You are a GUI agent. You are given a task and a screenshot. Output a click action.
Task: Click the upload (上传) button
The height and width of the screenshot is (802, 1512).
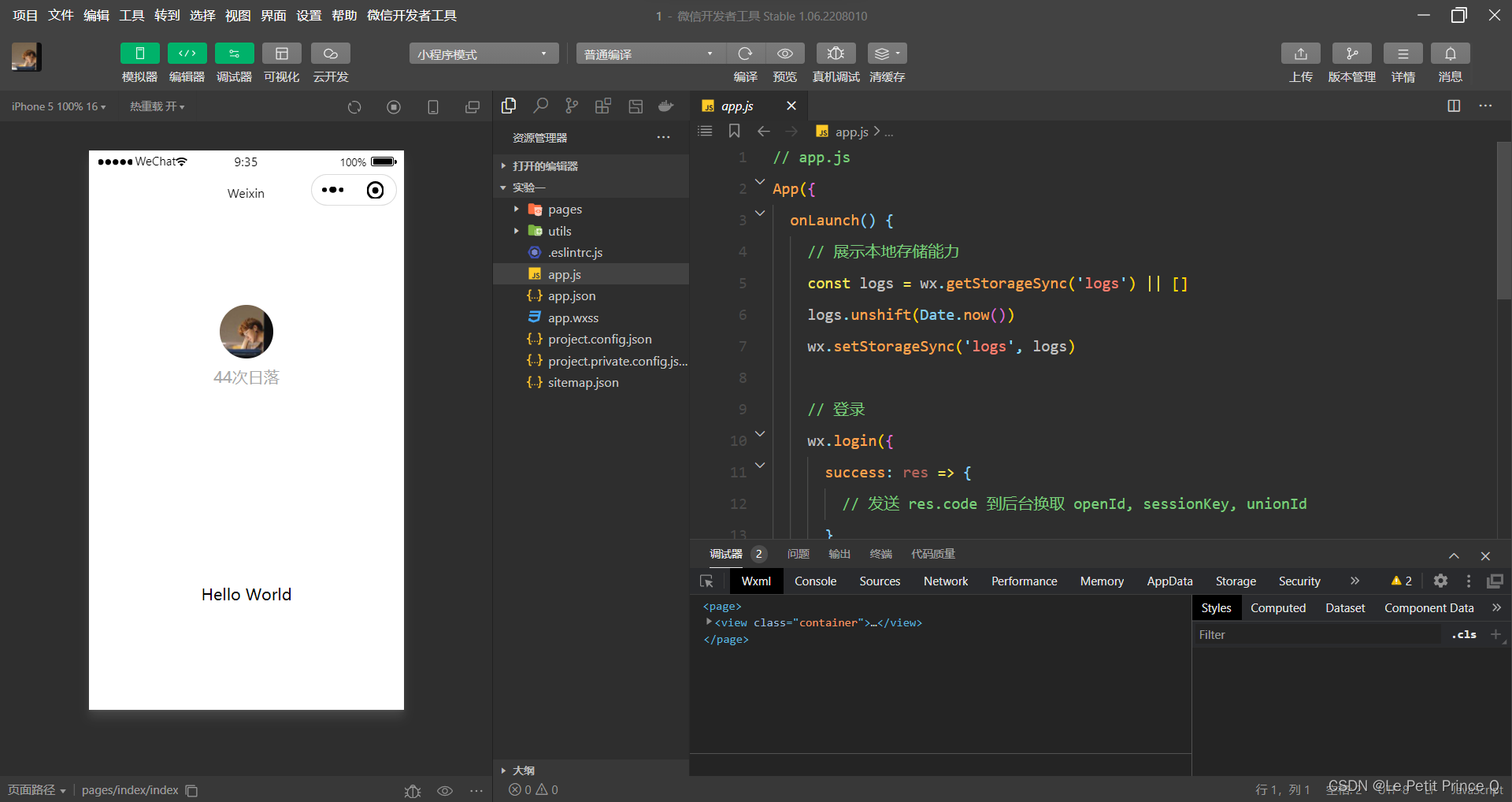[1301, 54]
